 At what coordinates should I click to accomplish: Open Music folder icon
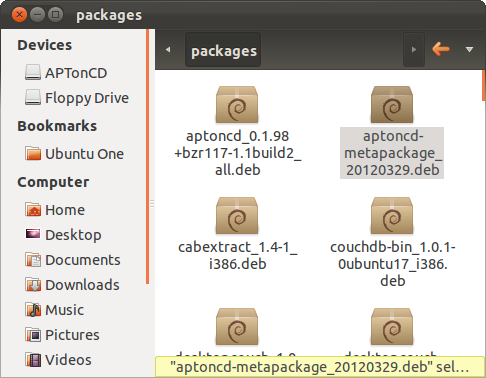33,309
